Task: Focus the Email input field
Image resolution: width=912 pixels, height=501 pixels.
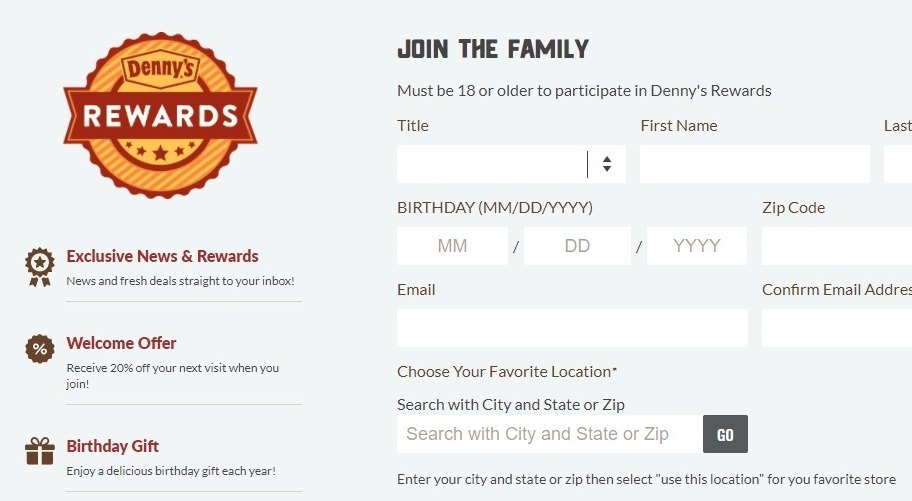Action: 572,328
